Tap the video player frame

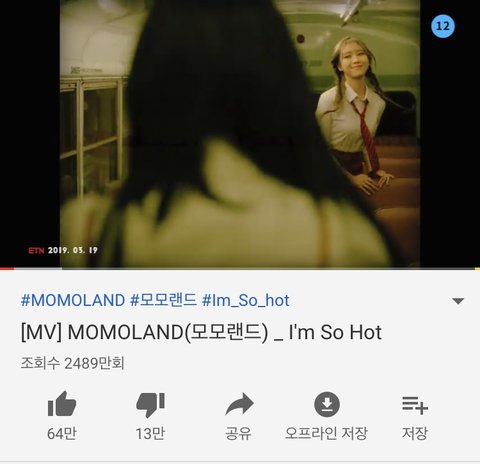point(240,133)
